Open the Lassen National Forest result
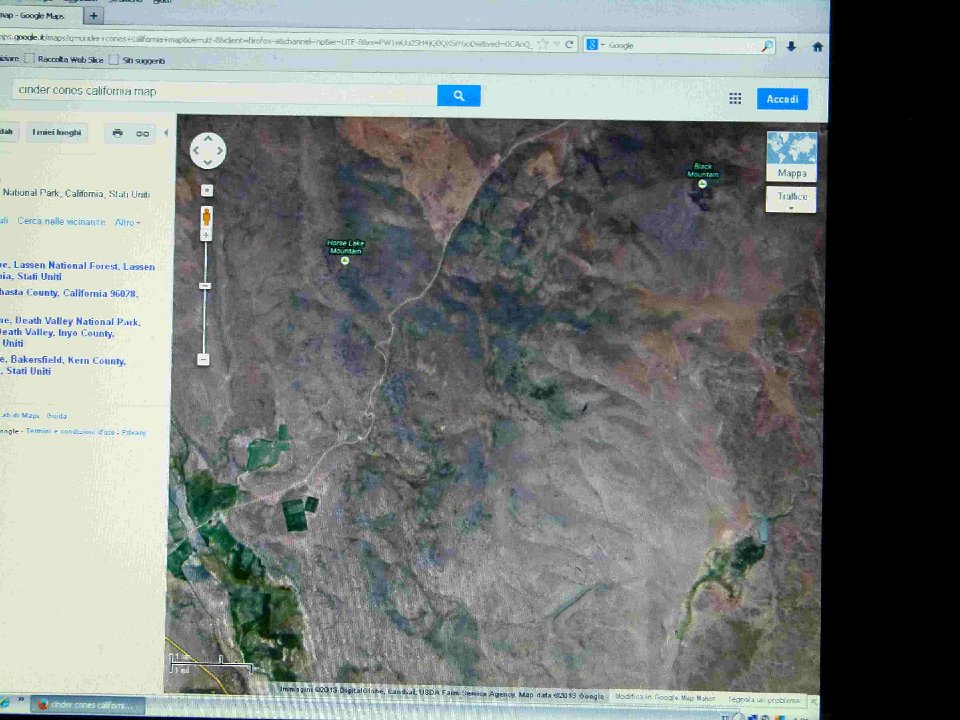 click(77, 271)
